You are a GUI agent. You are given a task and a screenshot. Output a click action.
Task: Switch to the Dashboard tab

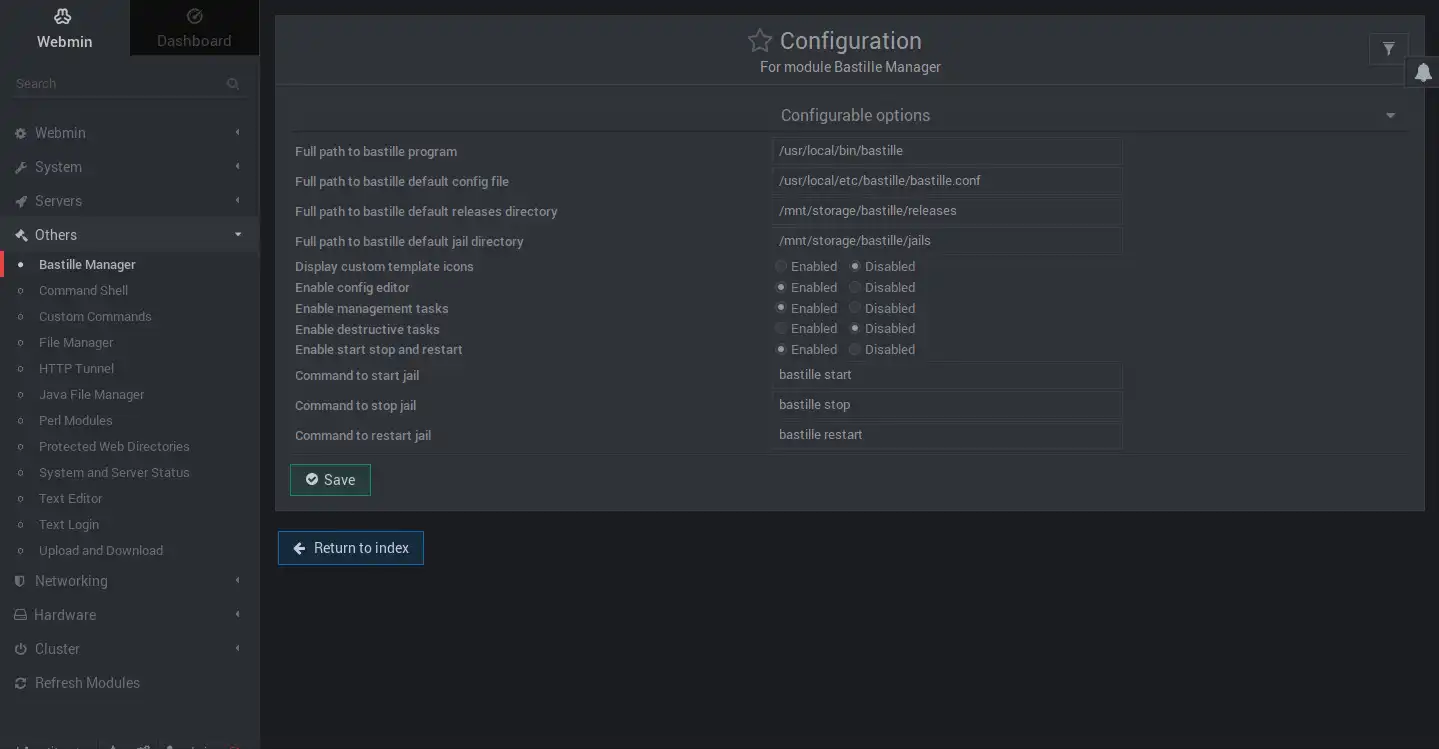tap(194, 28)
